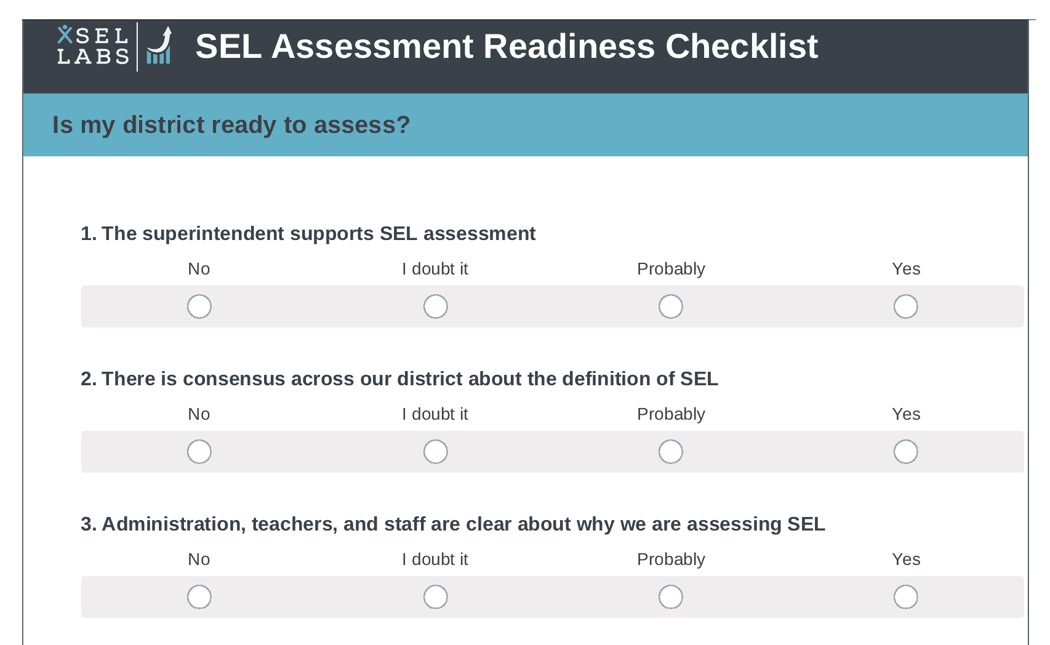
Task: Select "No" for staff clarity on assessing SEL
Action: point(199,596)
